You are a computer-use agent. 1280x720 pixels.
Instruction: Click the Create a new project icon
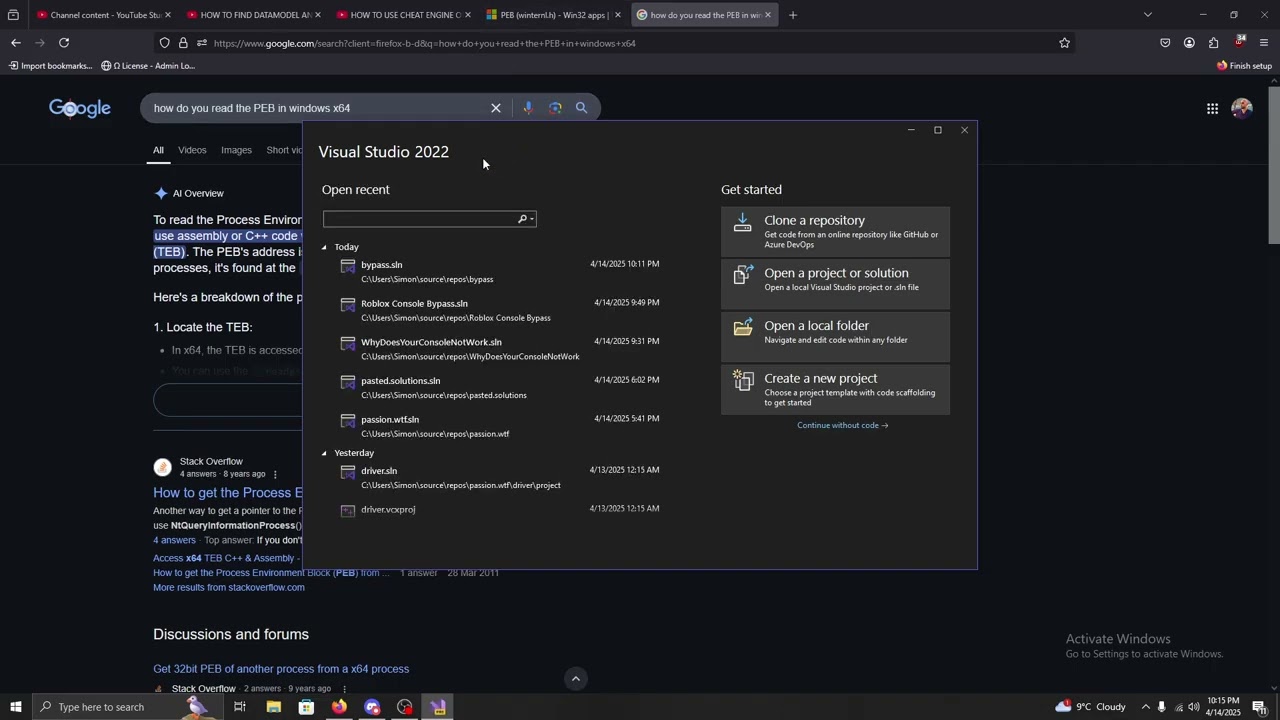pos(743,380)
